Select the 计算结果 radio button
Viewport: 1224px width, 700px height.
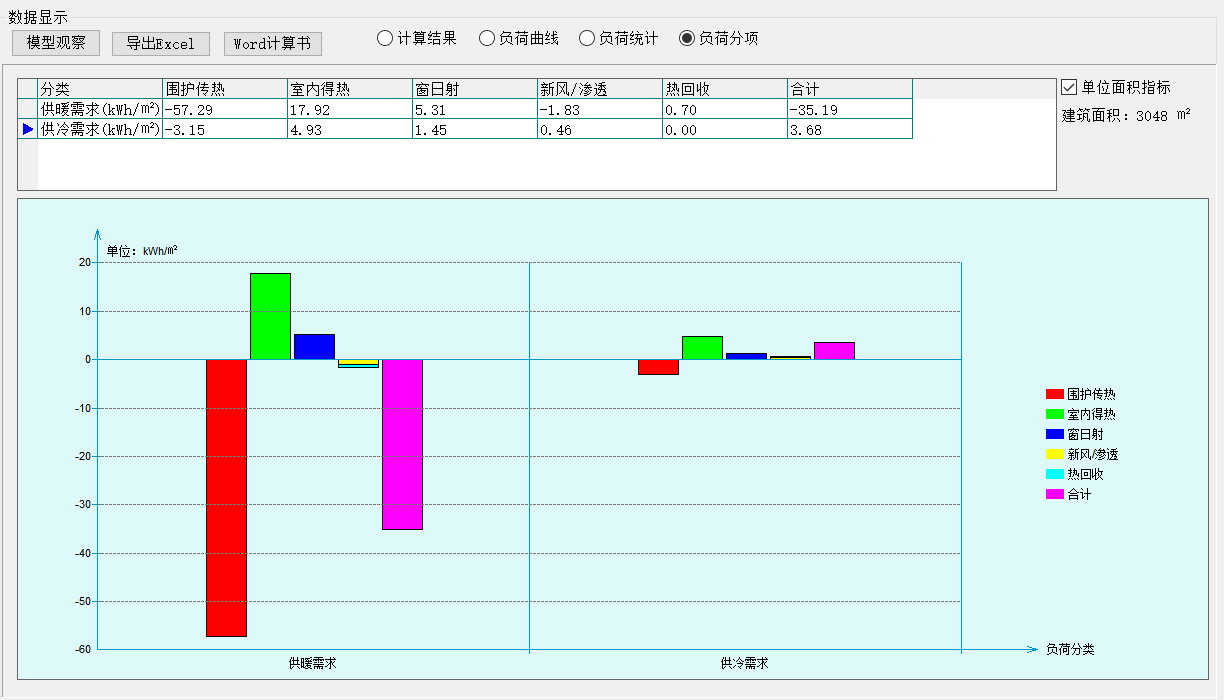[x=385, y=38]
